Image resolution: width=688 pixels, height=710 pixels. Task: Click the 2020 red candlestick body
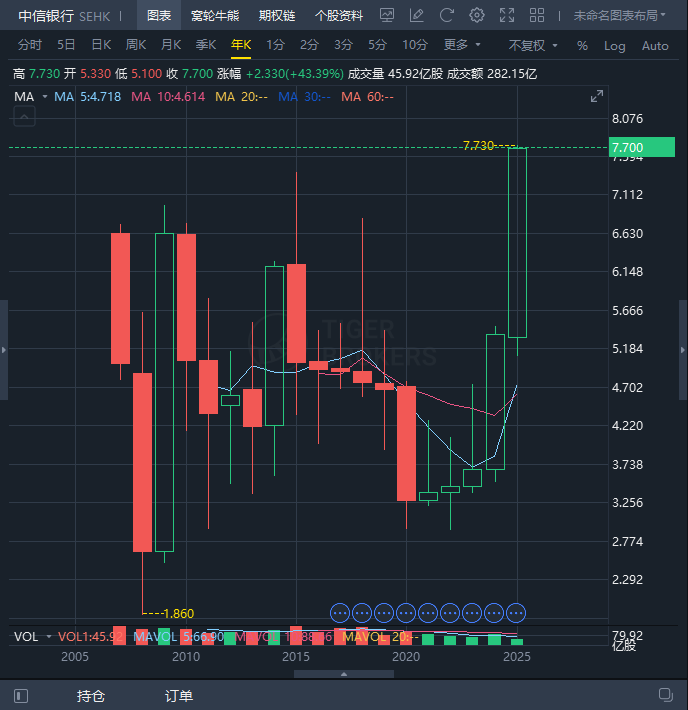tap(406, 443)
